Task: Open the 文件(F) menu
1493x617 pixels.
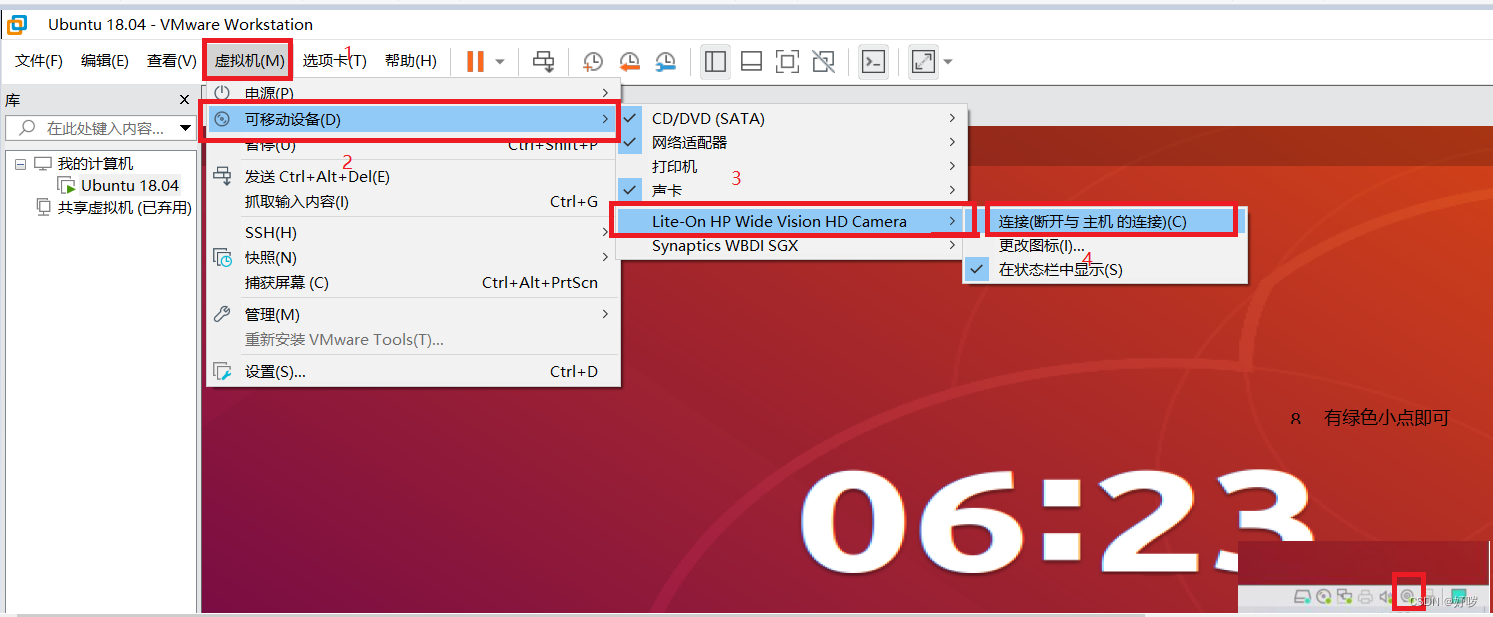Action: point(39,61)
